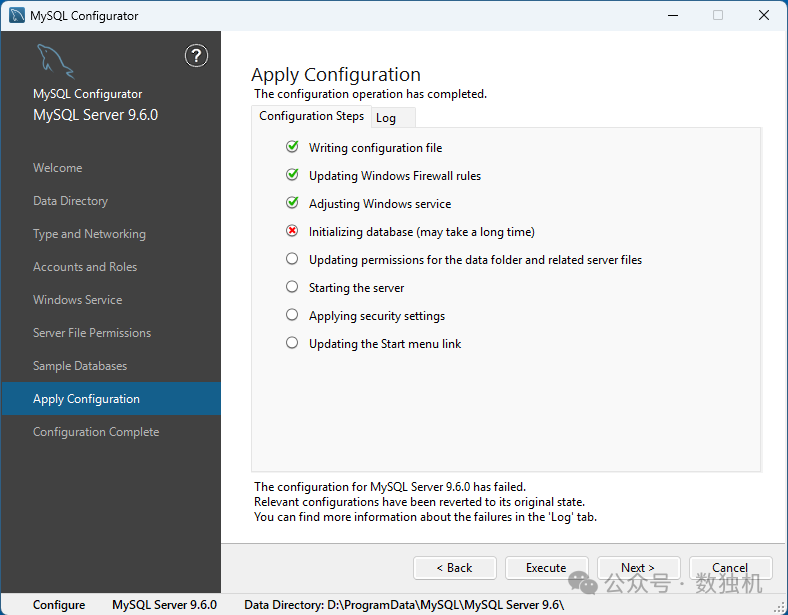
Task: Click 'MySQL Server 9.6.0' sidebar header text
Action: (95, 115)
